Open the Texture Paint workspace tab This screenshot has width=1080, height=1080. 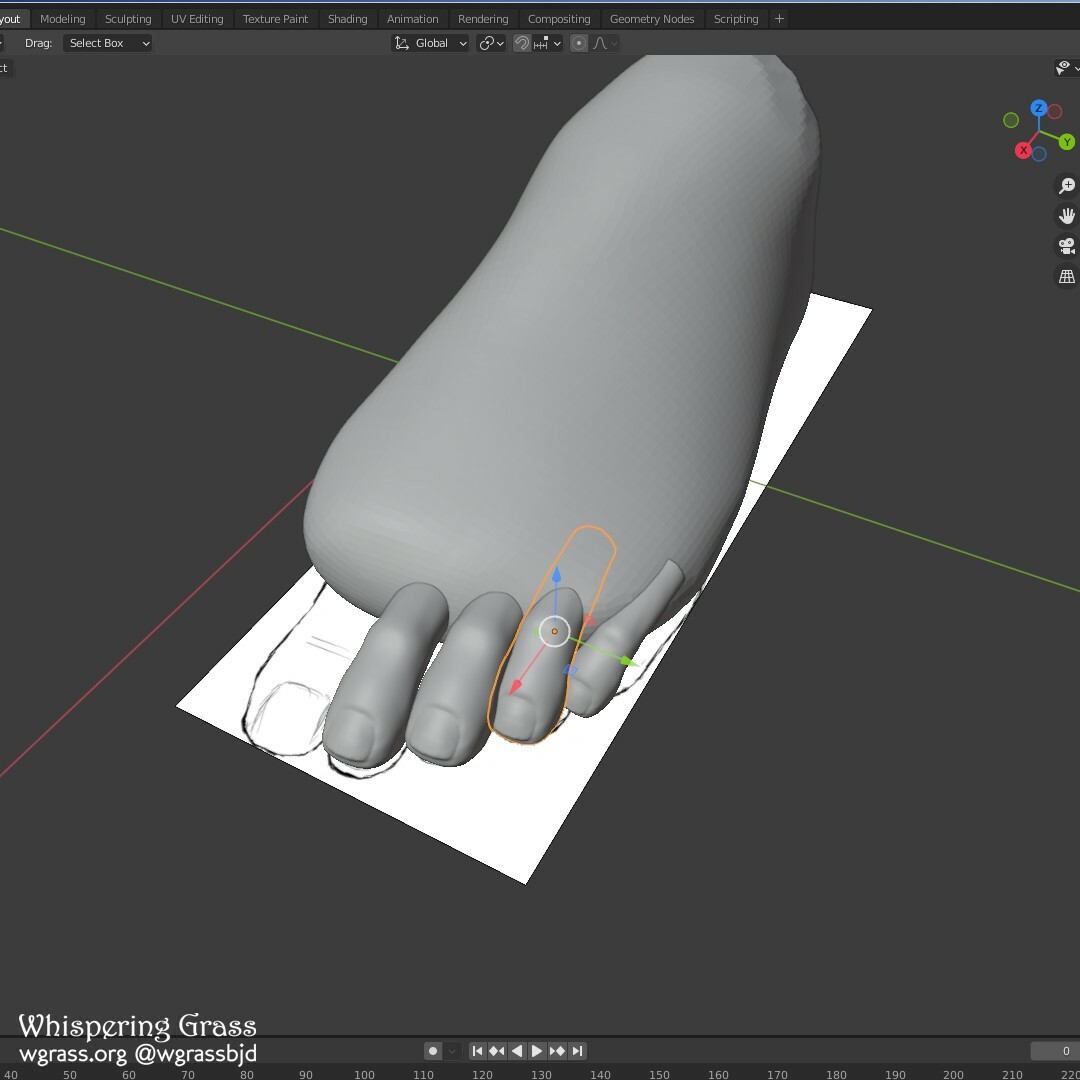click(x=276, y=19)
